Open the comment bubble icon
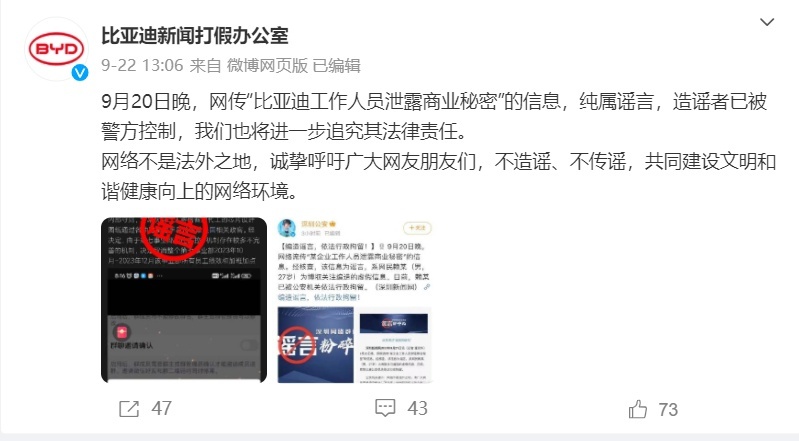The width and height of the screenshot is (799, 441). pos(385,408)
